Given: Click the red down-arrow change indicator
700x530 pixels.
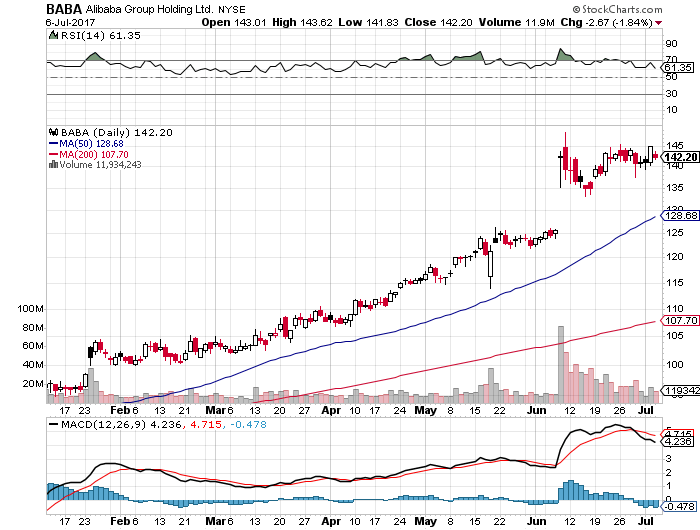Looking at the screenshot, I should 658,23.
